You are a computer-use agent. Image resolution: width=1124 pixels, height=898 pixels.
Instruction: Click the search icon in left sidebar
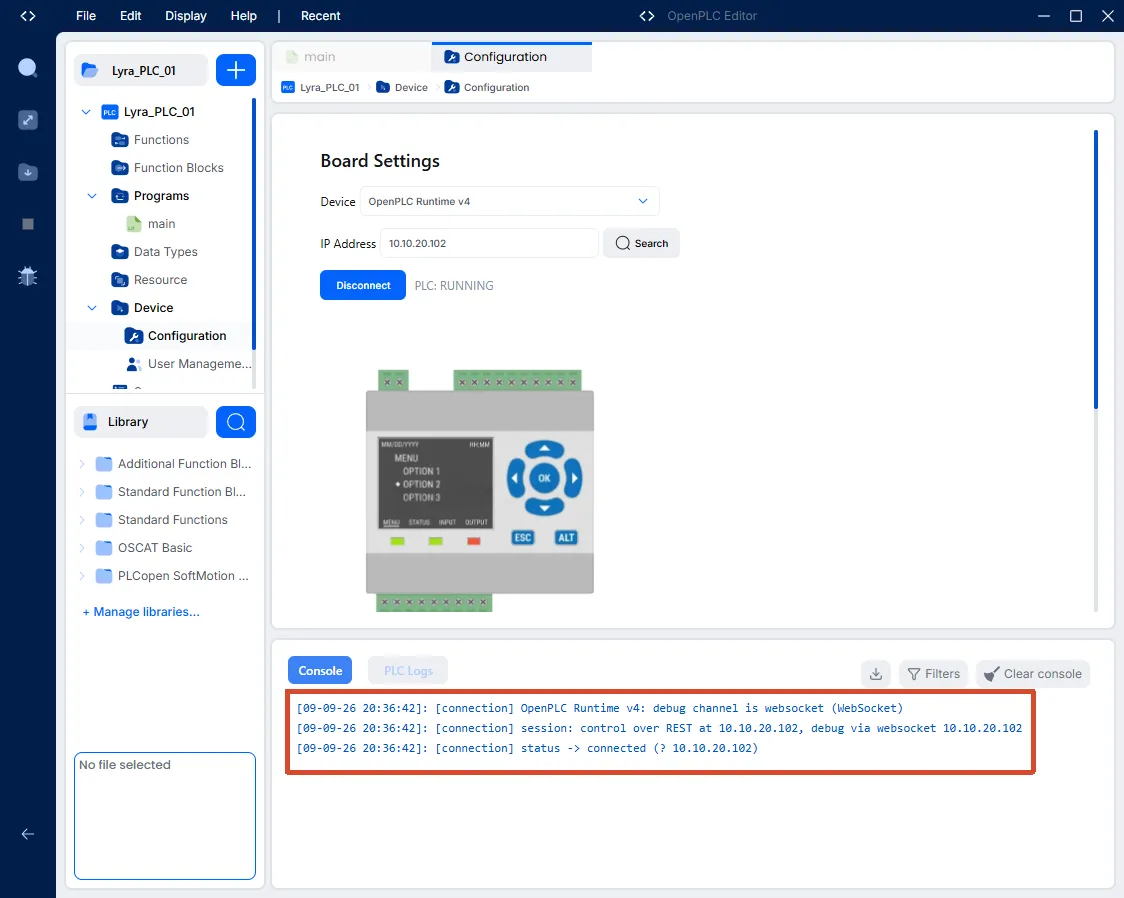27,68
